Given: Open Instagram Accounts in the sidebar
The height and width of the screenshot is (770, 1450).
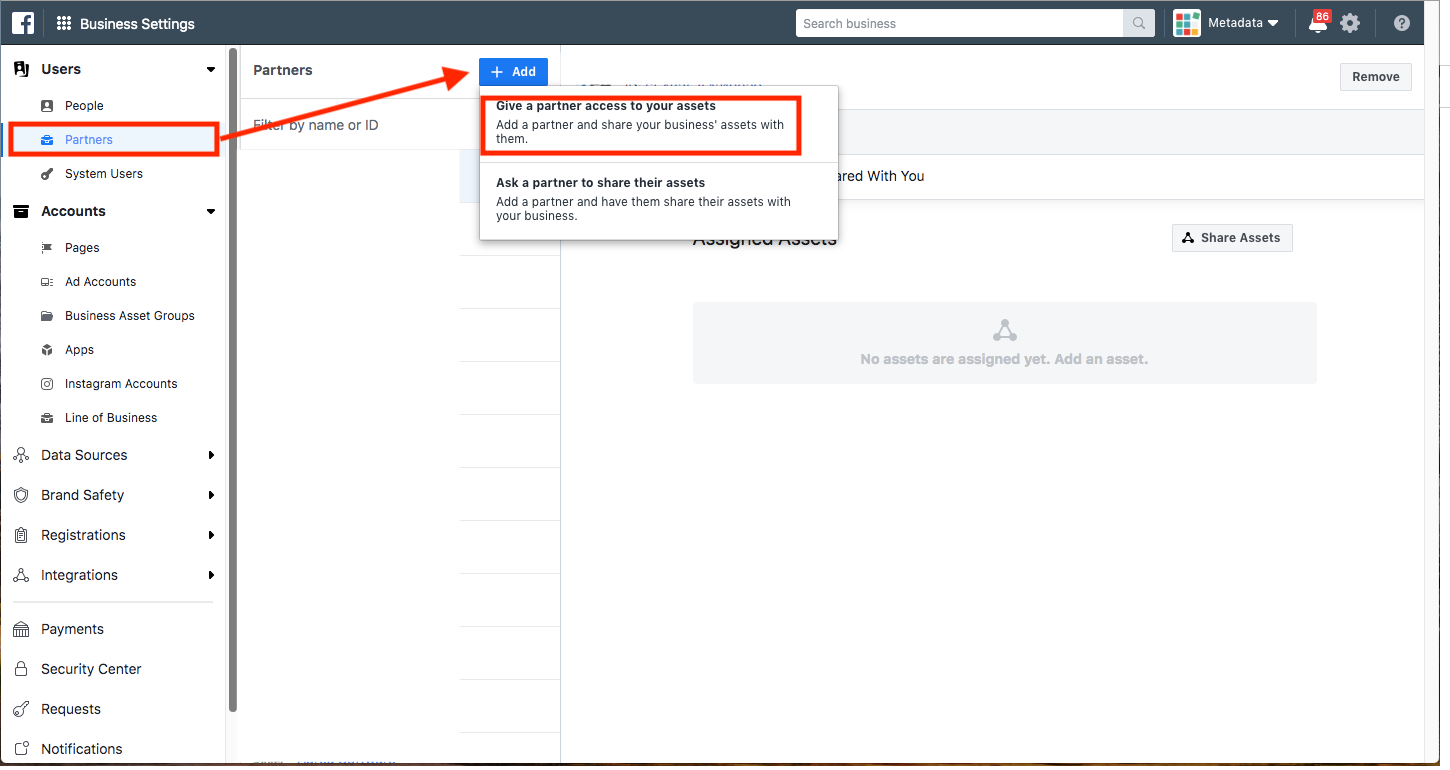Looking at the screenshot, I should tap(121, 384).
